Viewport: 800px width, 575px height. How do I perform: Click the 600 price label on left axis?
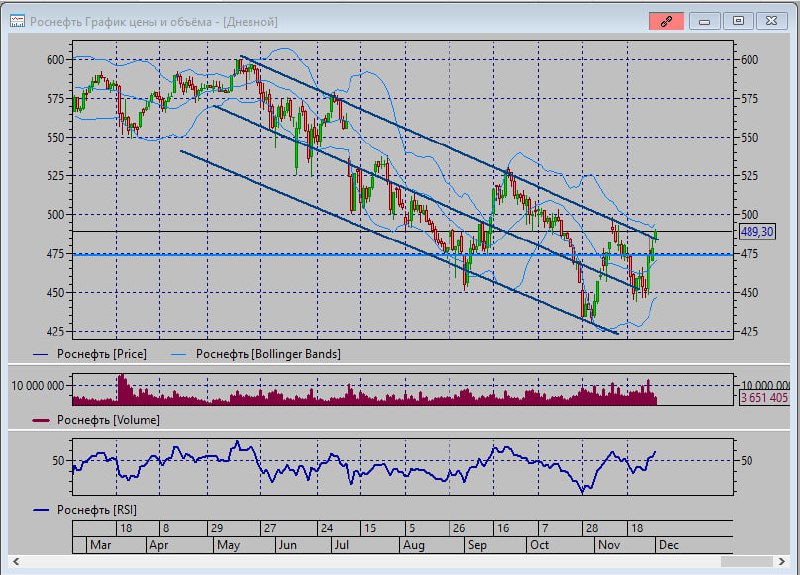55,60
